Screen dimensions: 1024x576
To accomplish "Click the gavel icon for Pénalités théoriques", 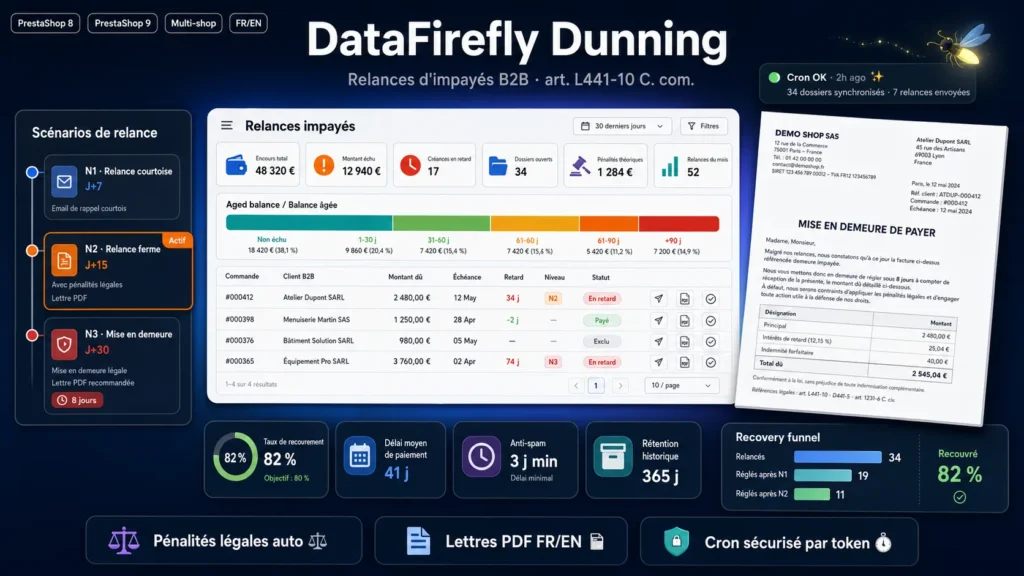I will [579, 166].
